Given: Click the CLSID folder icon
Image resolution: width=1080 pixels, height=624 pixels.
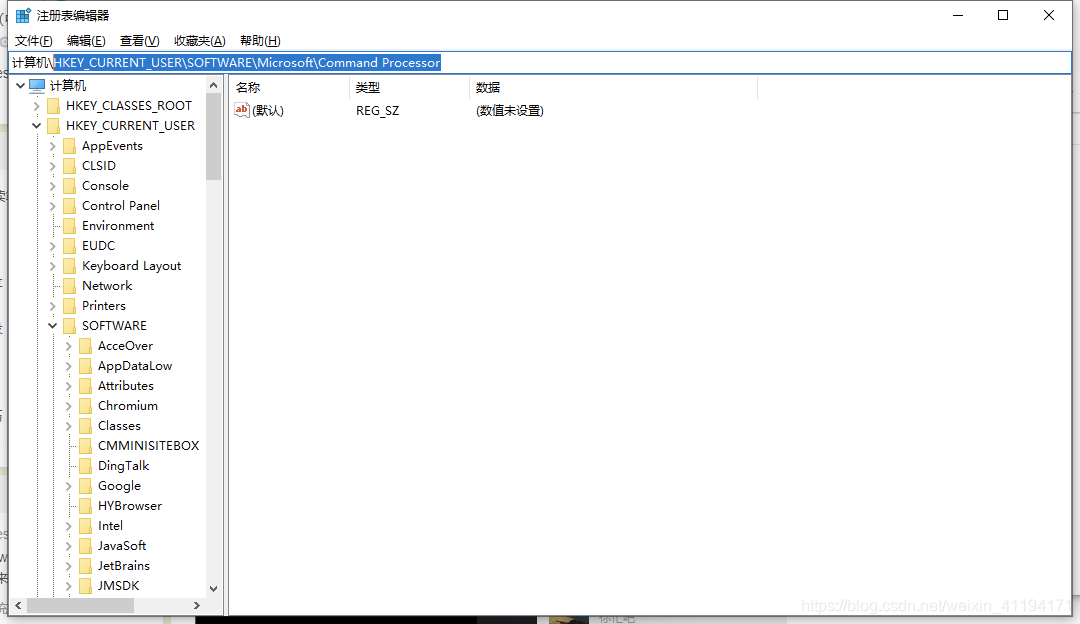Looking at the screenshot, I should point(69,166).
